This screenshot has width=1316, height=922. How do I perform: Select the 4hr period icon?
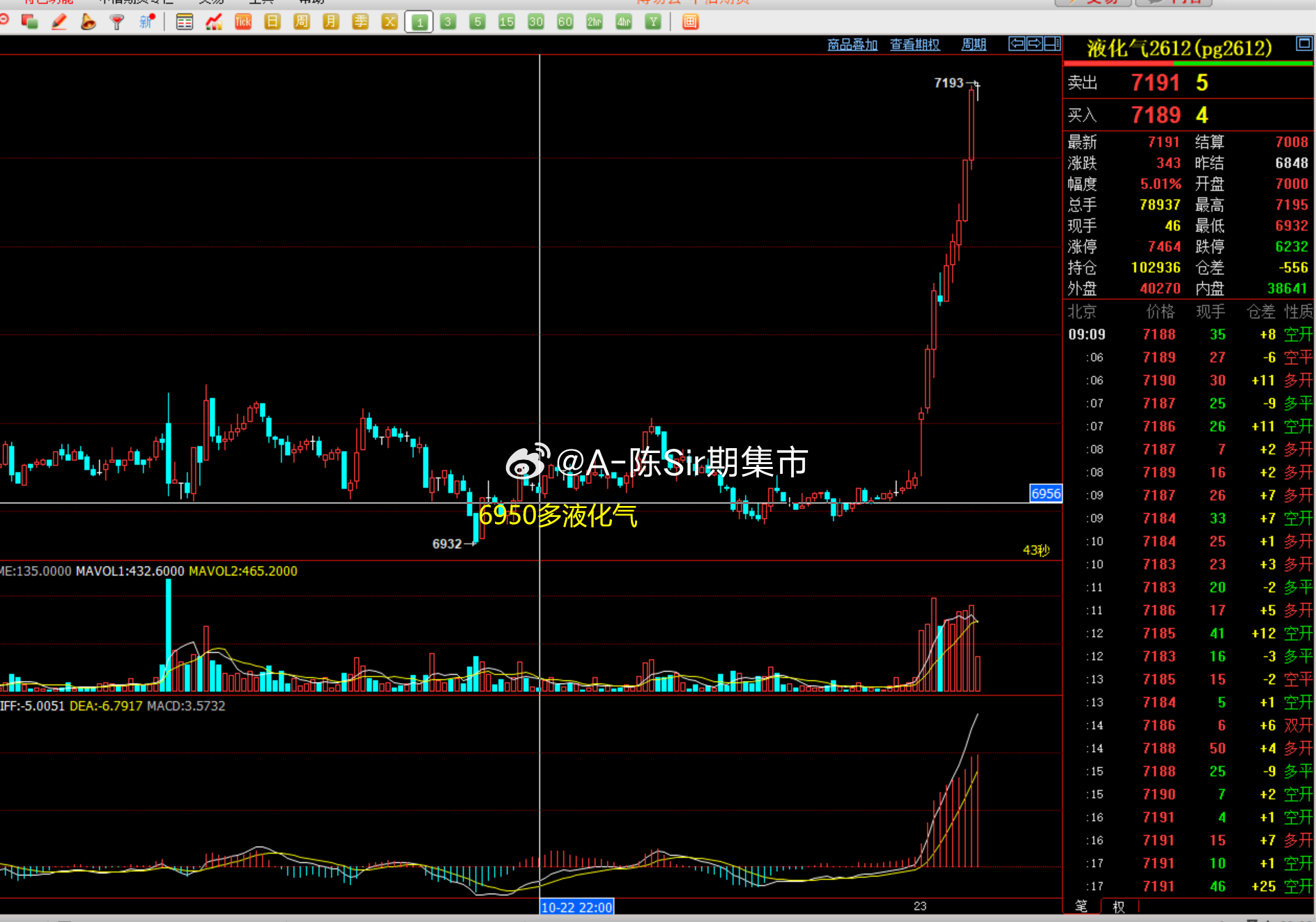click(624, 22)
